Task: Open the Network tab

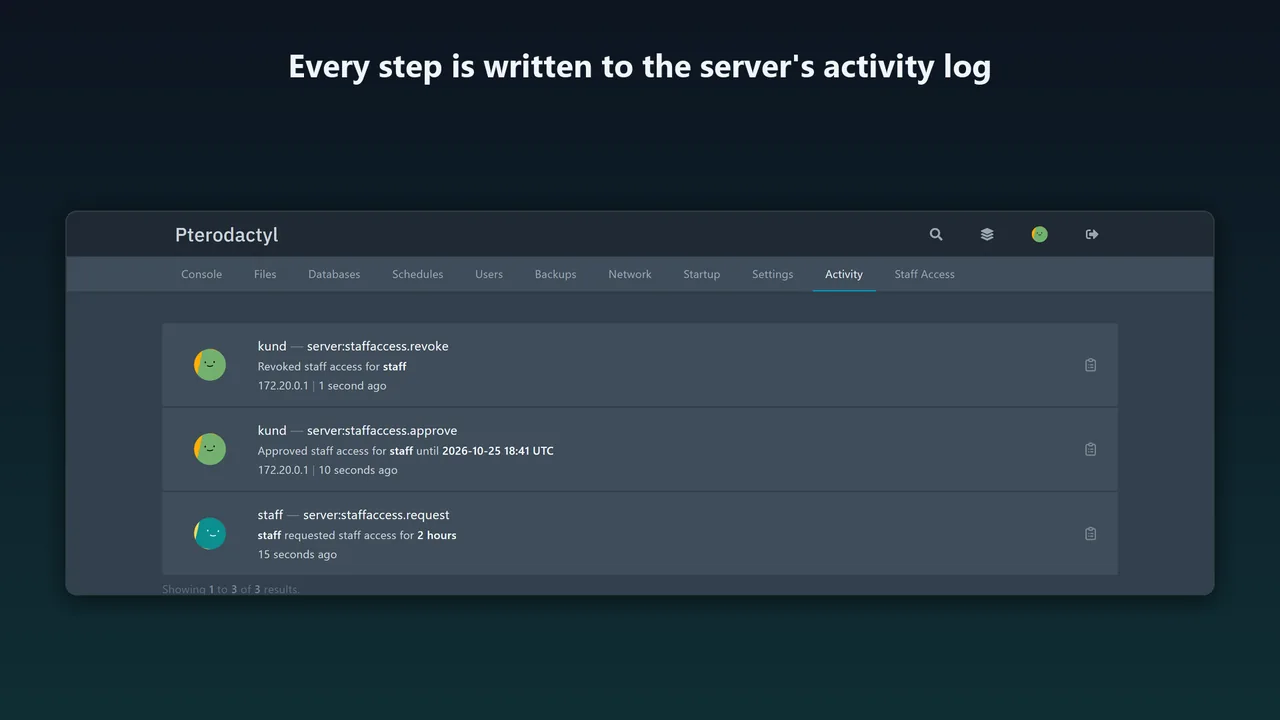Action: [630, 274]
